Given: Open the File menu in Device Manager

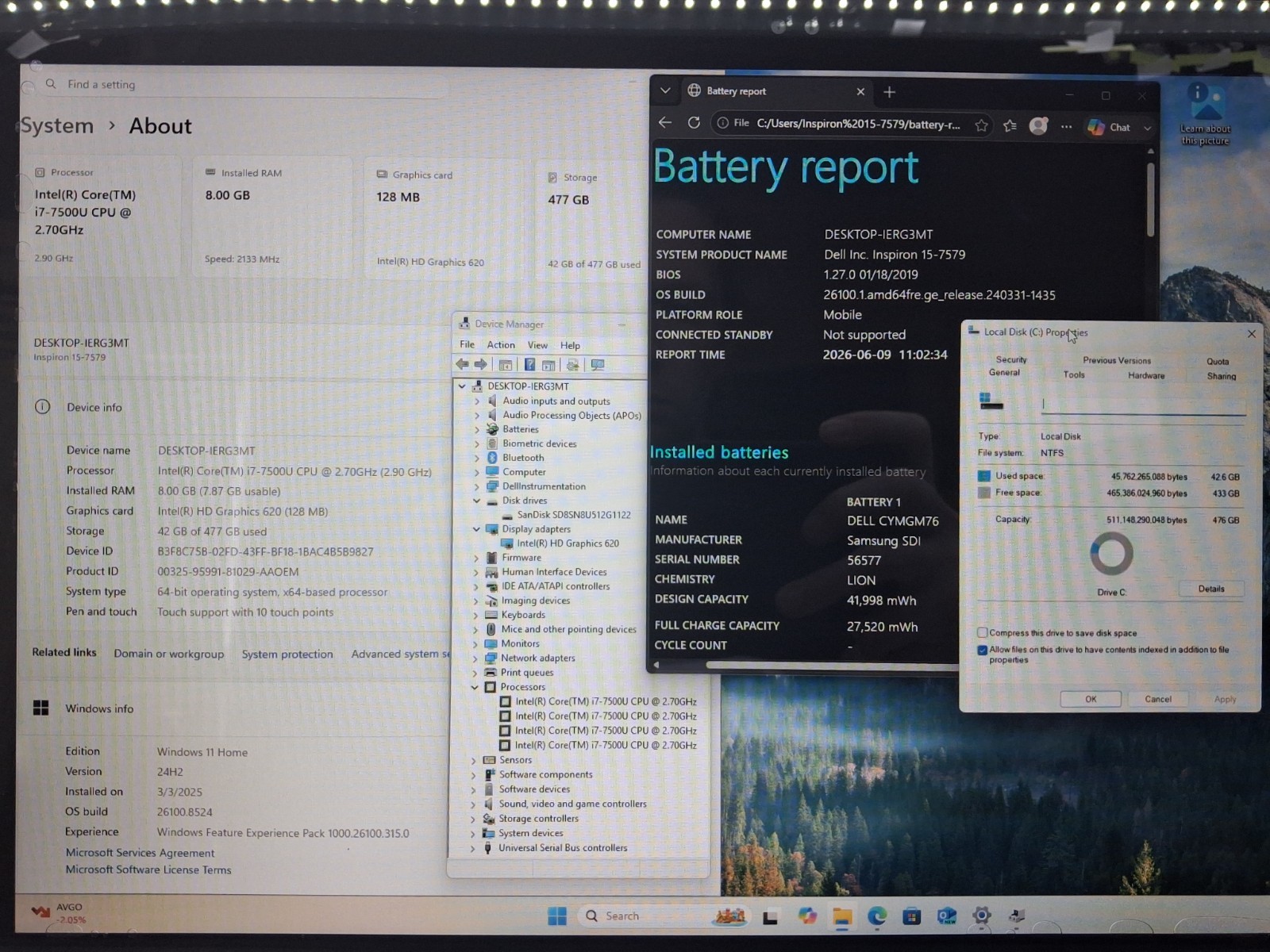Looking at the screenshot, I should point(468,344).
